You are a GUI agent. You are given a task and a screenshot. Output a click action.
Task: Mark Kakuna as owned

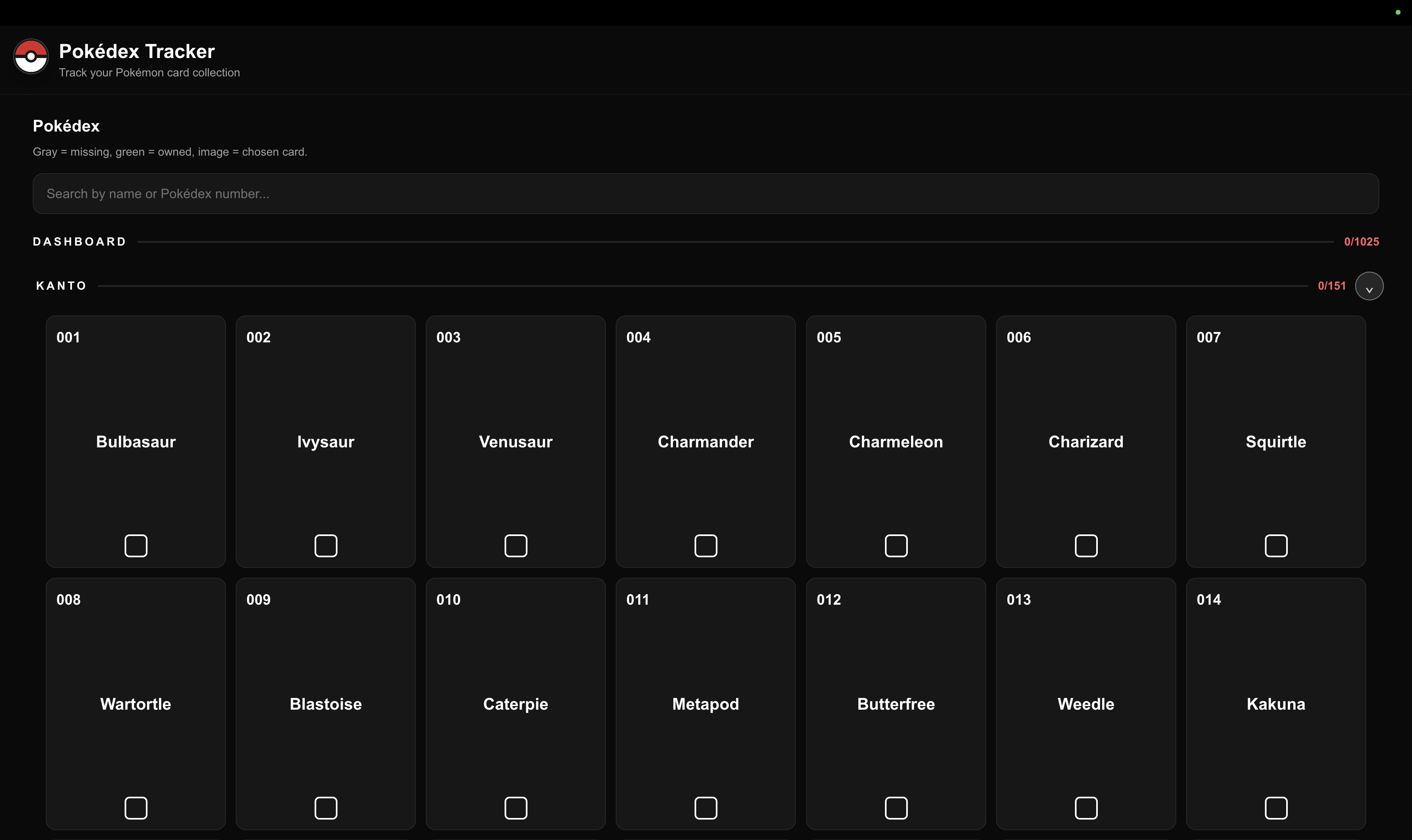1276,808
